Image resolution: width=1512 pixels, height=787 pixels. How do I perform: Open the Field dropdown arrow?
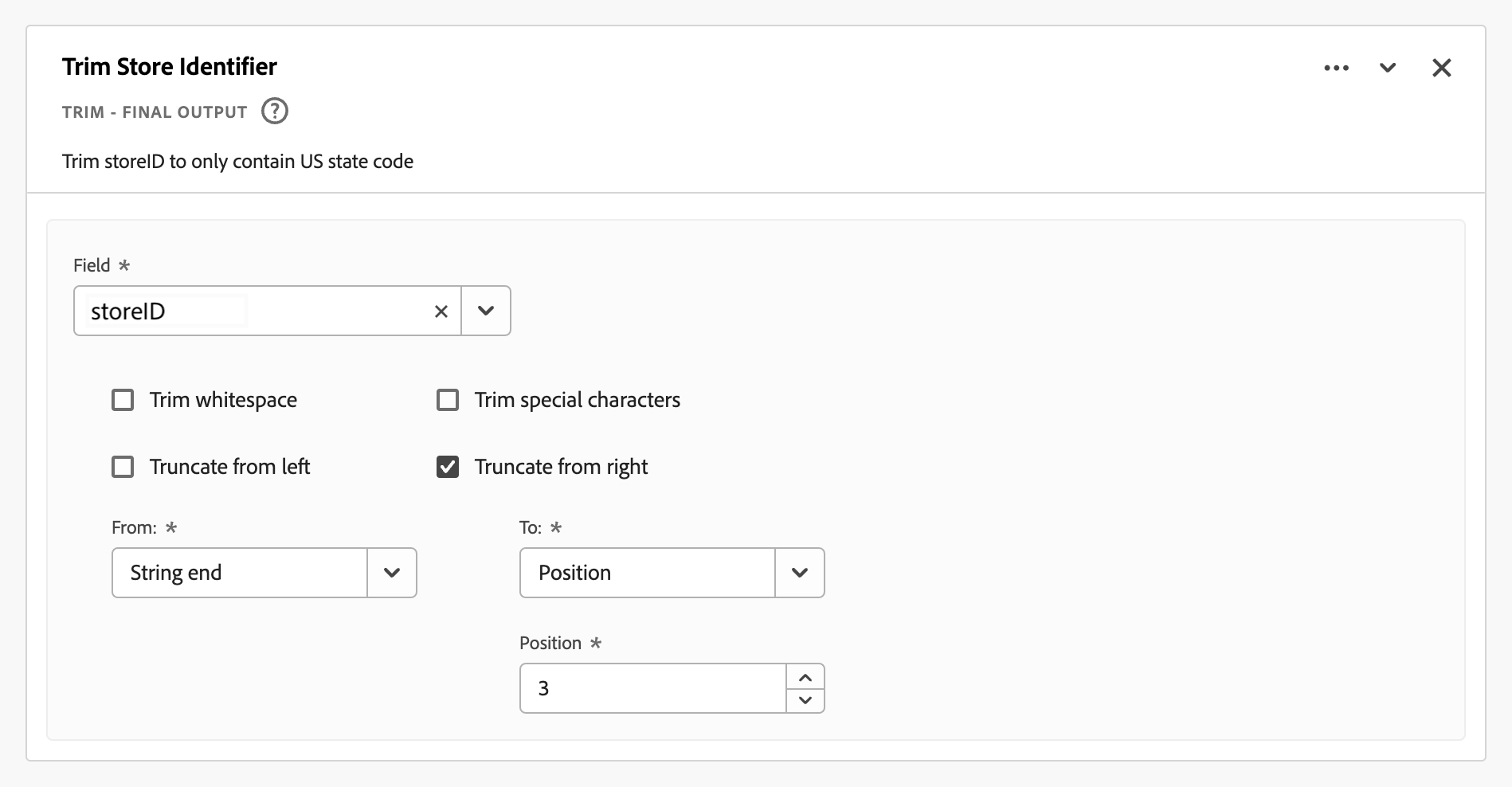point(486,311)
